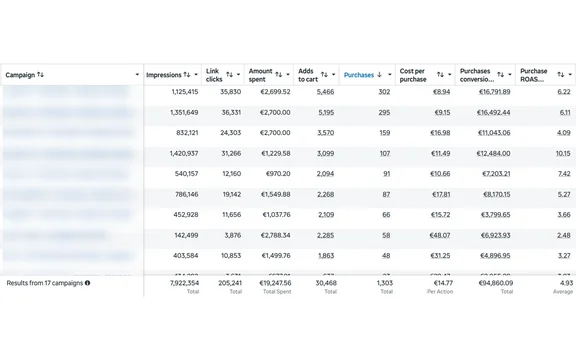This screenshot has height=360, width=576.
Task: Open the Purchases column dropdown caret
Action: click(390, 75)
